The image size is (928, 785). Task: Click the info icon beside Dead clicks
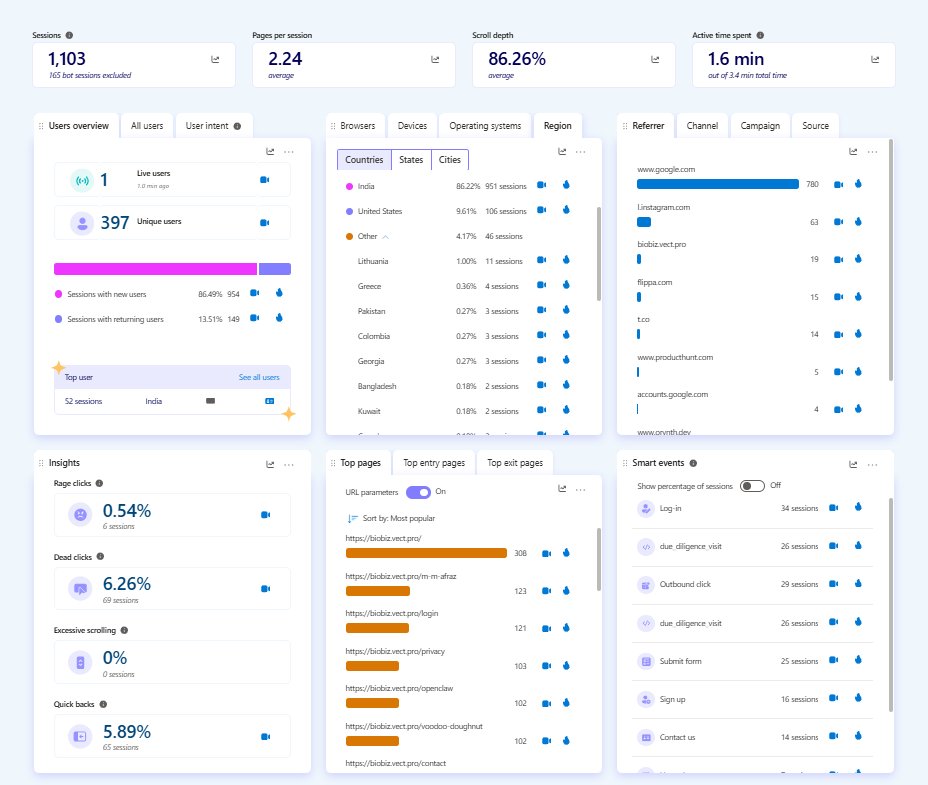(100, 556)
